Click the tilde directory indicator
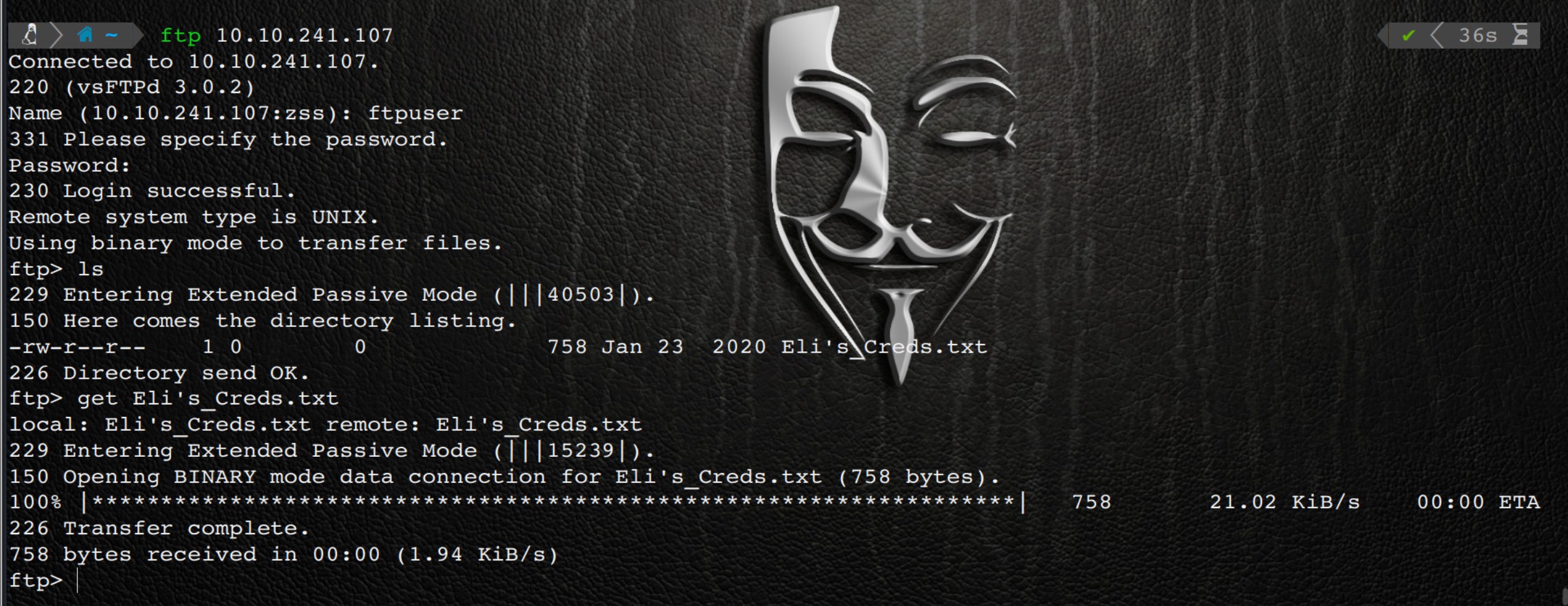This screenshot has height=606, width=1568. click(x=112, y=35)
